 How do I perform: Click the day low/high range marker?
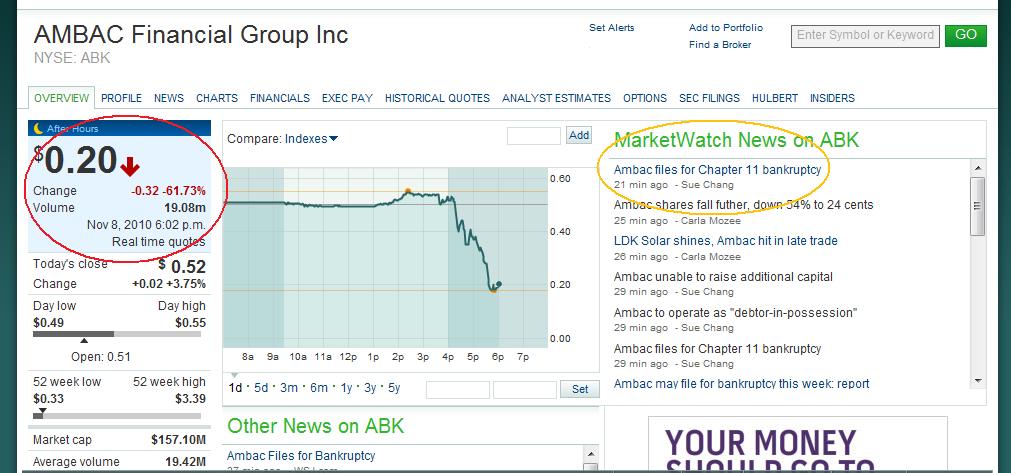point(83,341)
